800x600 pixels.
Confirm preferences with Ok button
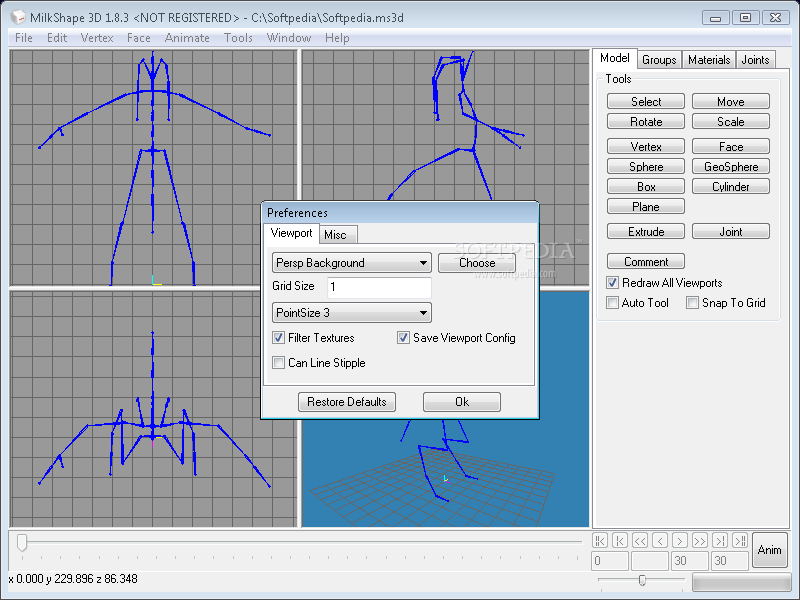pyautogui.click(x=462, y=402)
